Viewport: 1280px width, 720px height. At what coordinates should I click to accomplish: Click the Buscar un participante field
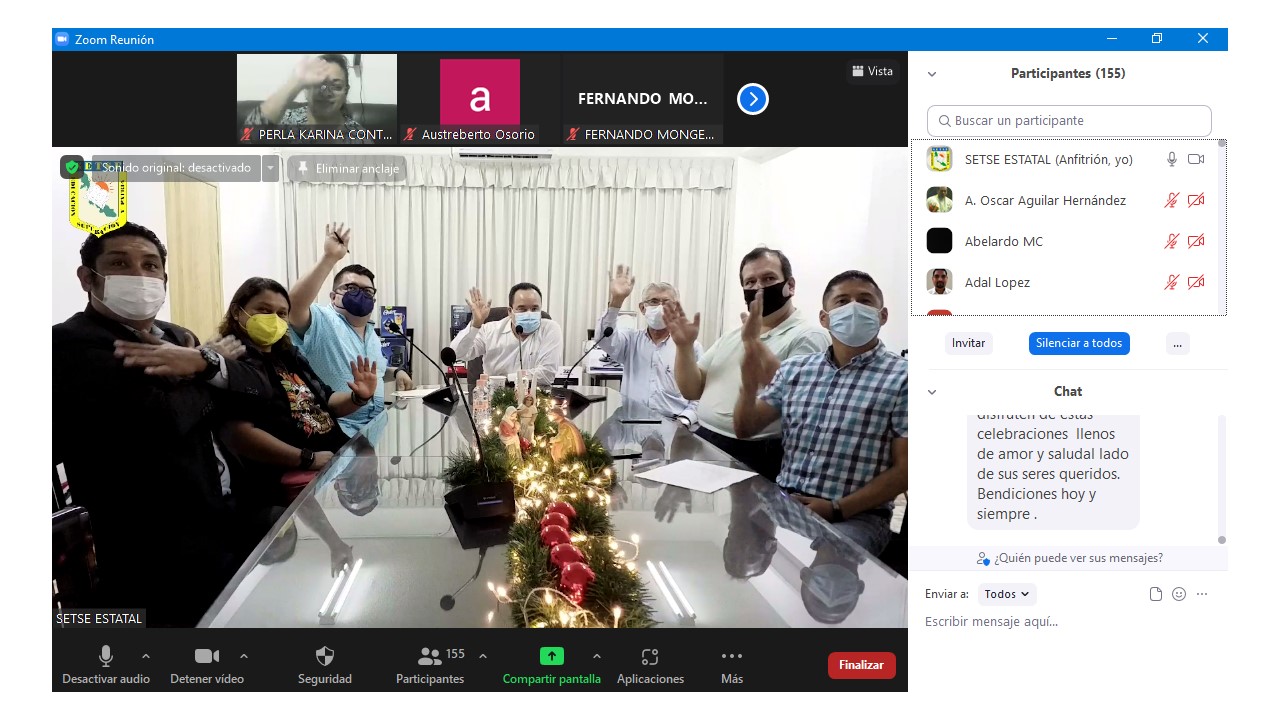click(1069, 121)
